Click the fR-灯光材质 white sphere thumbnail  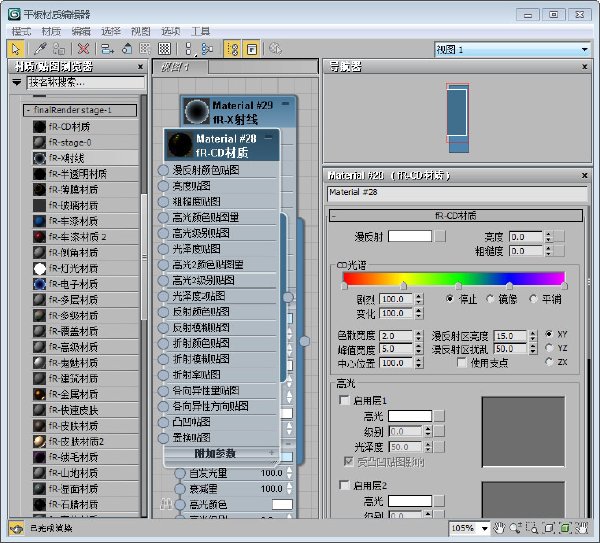39,269
